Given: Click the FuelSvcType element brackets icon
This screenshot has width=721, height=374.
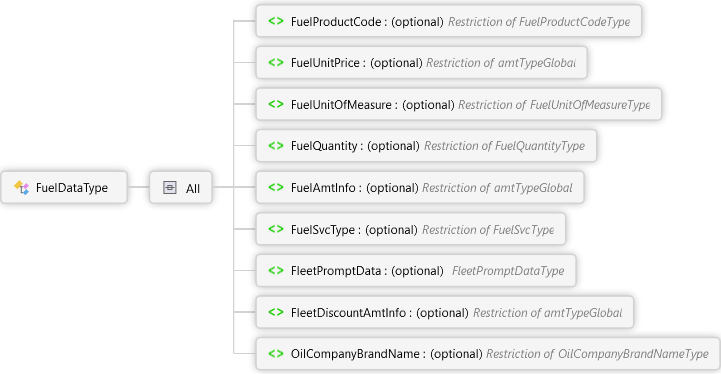Looking at the screenshot, I should (x=276, y=229).
